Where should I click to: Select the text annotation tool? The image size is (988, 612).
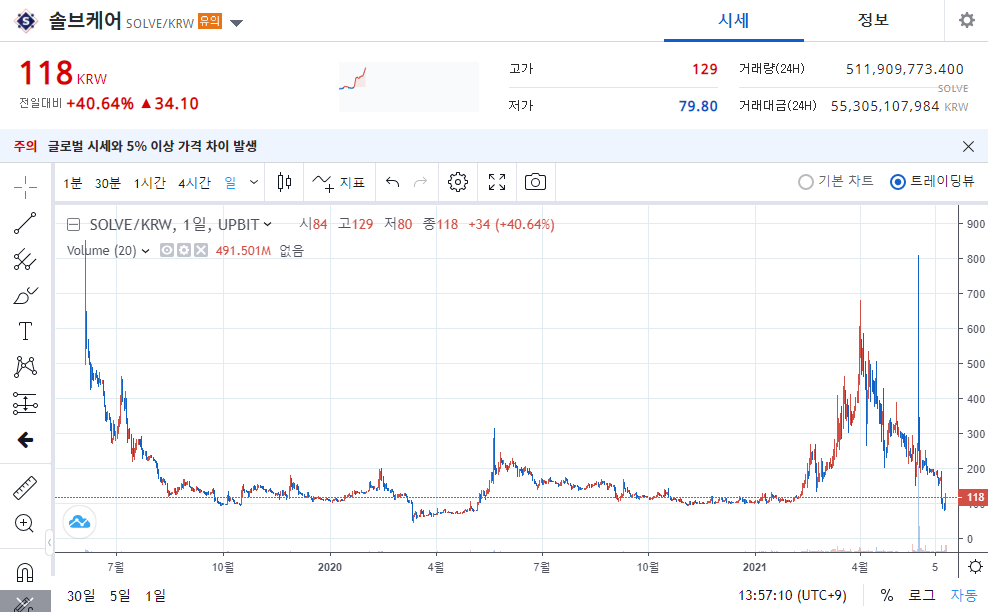pos(25,331)
